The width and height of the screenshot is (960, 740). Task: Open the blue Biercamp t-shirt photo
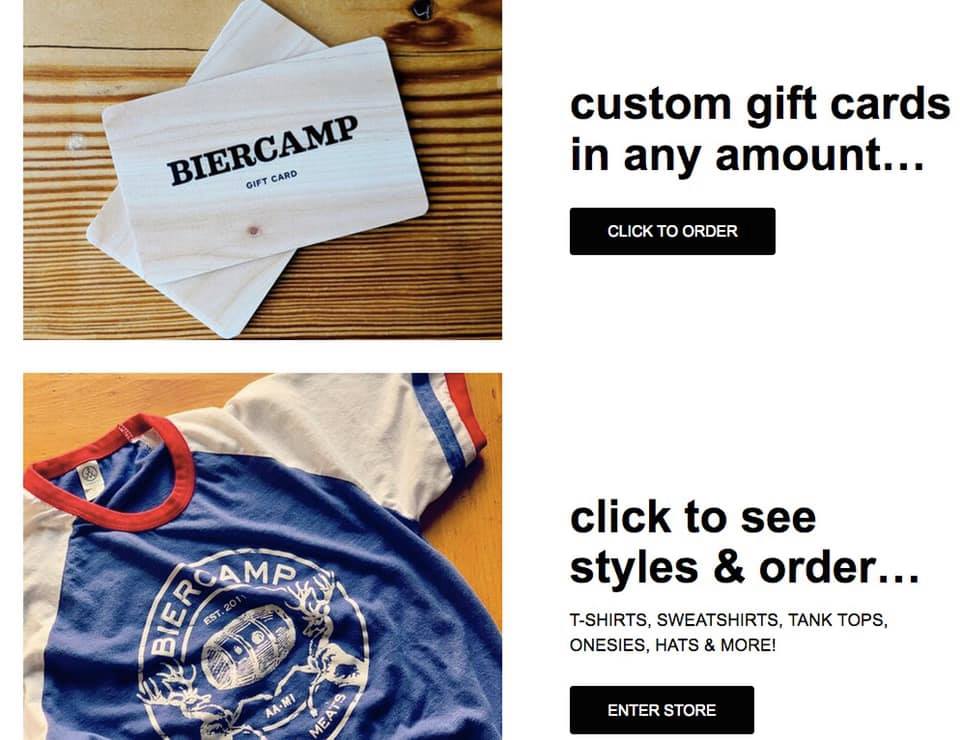[x=263, y=556]
